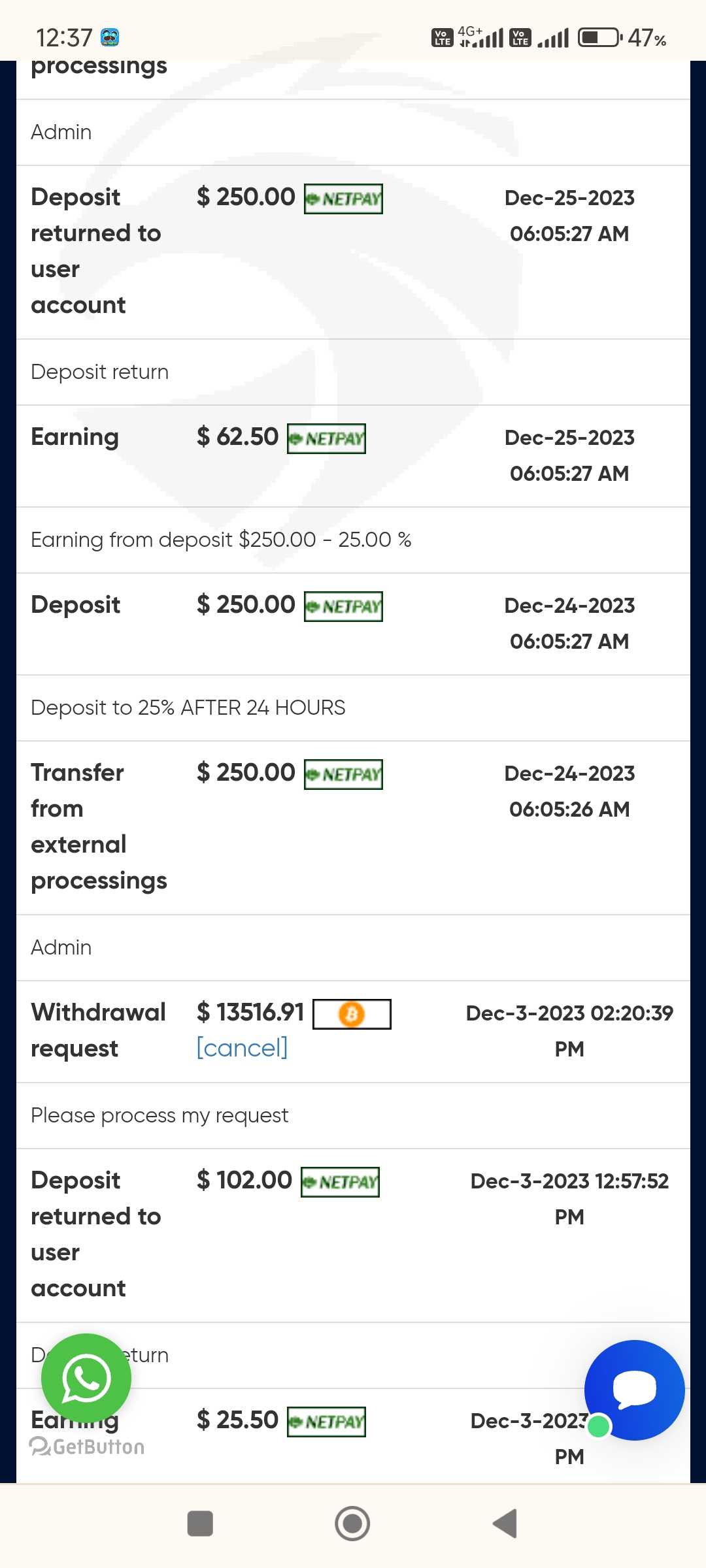Tap 'Earning from deposit $250.00' description
This screenshot has width=706, height=1568.
point(221,540)
